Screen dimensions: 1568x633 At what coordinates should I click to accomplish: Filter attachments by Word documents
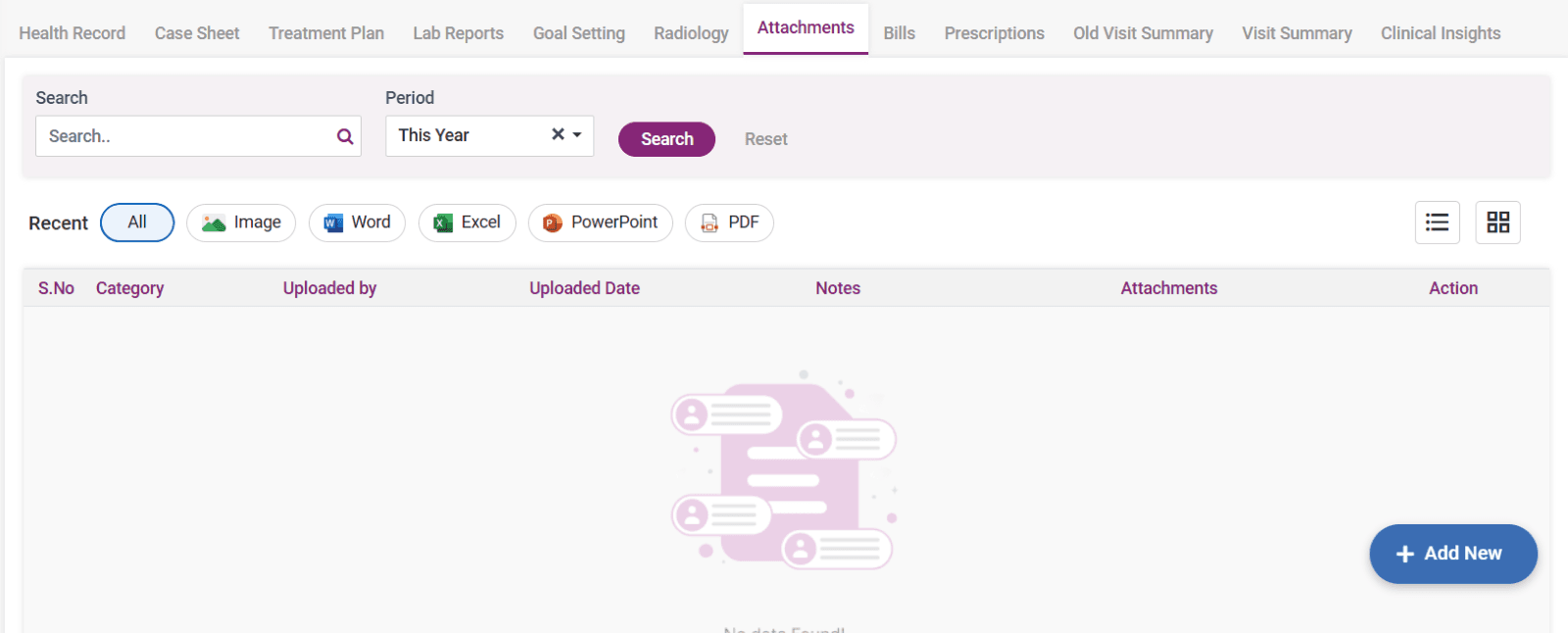(x=357, y=223)
